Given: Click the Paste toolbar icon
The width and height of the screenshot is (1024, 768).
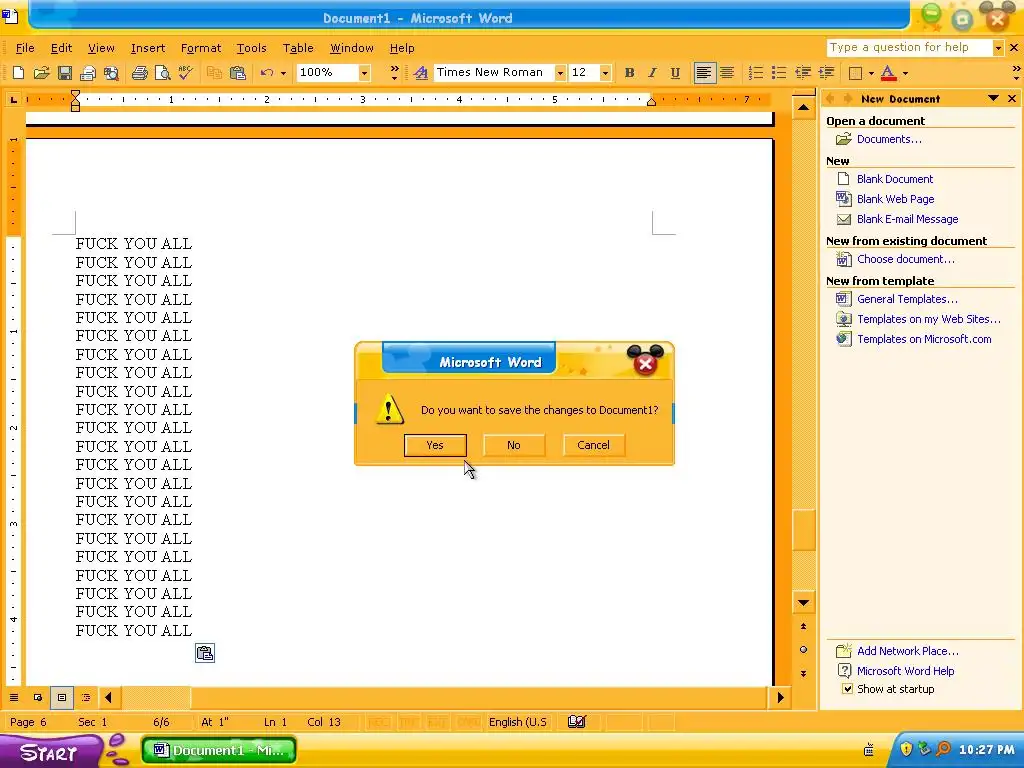Looking at the screenshot, I should (238, 72).
